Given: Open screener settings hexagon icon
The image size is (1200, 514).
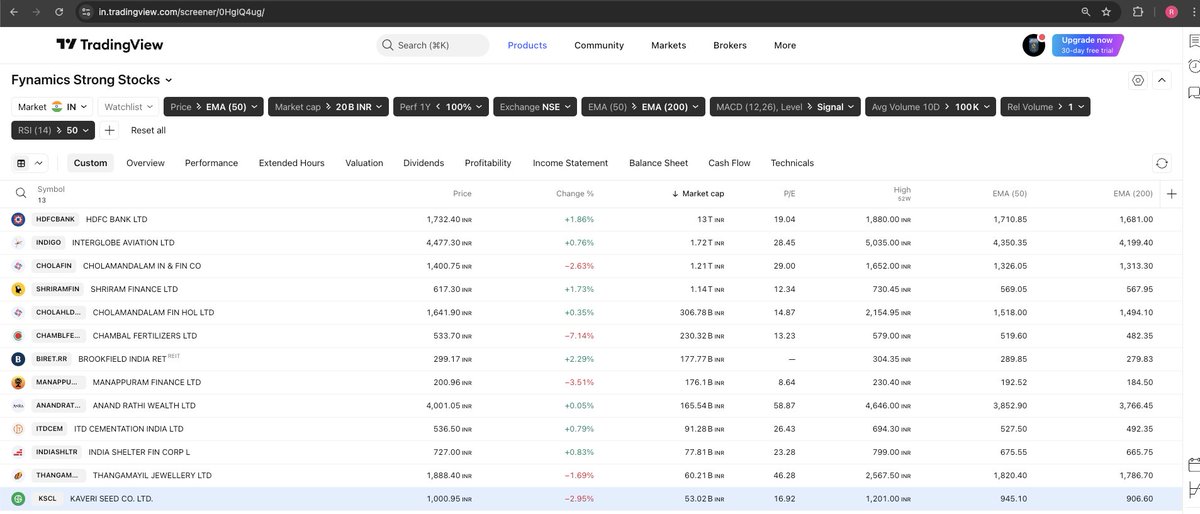Looking at the screenshot, I should (x=1138, y=80).
